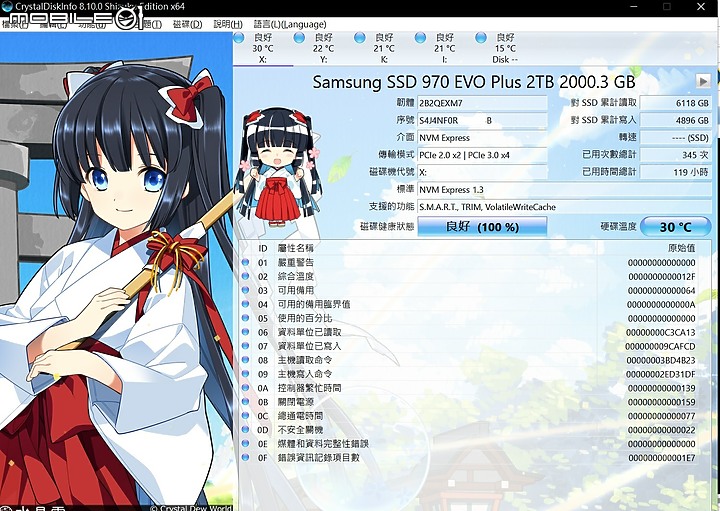Select drive K: status icon at 21 °C
720x511 pixels.
(360, 38)
